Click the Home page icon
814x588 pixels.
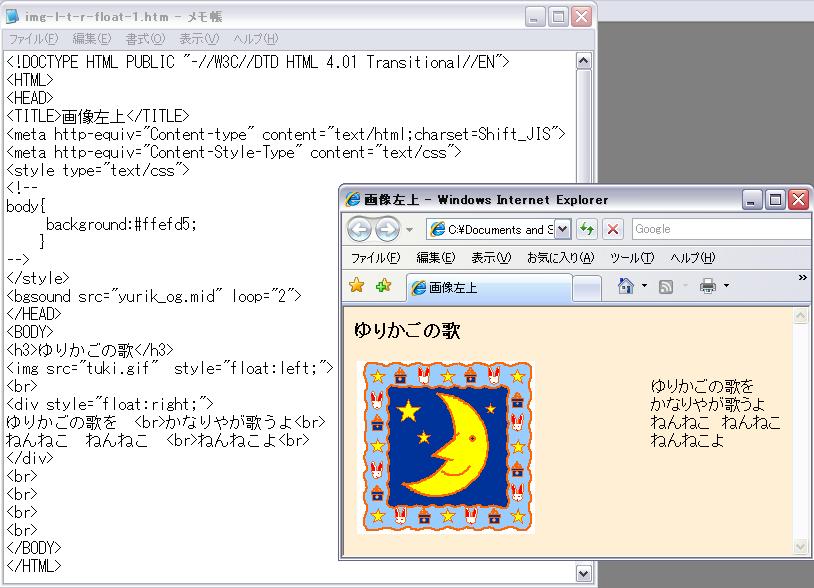(x=626, y=285)
